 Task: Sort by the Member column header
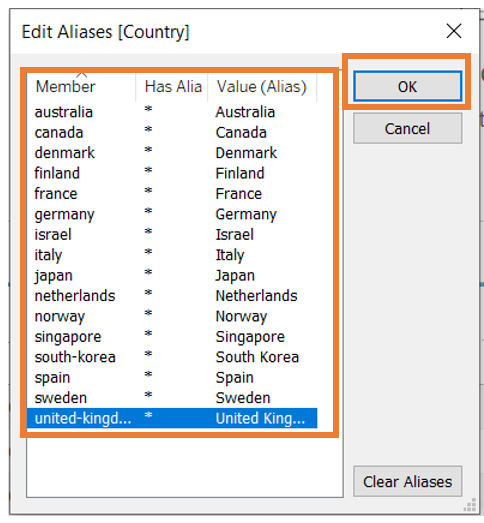(x=81, y=87)
